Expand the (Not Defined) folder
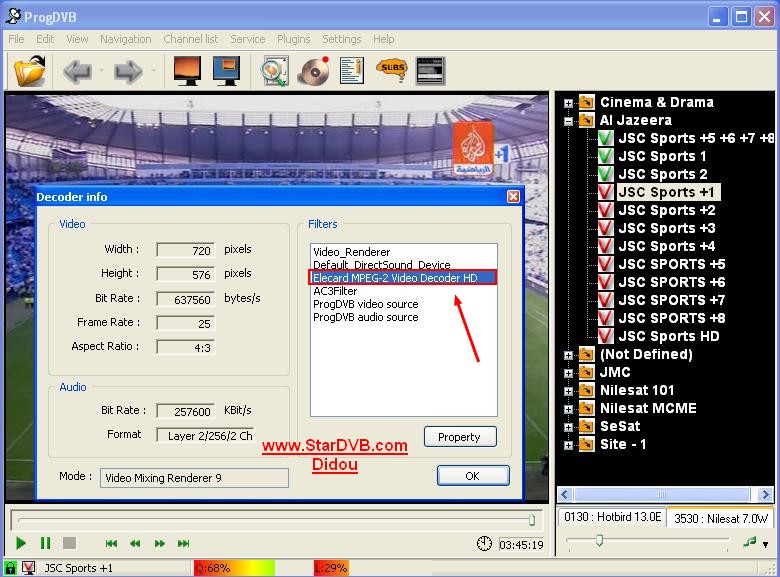780x577 pixels. 568,355
